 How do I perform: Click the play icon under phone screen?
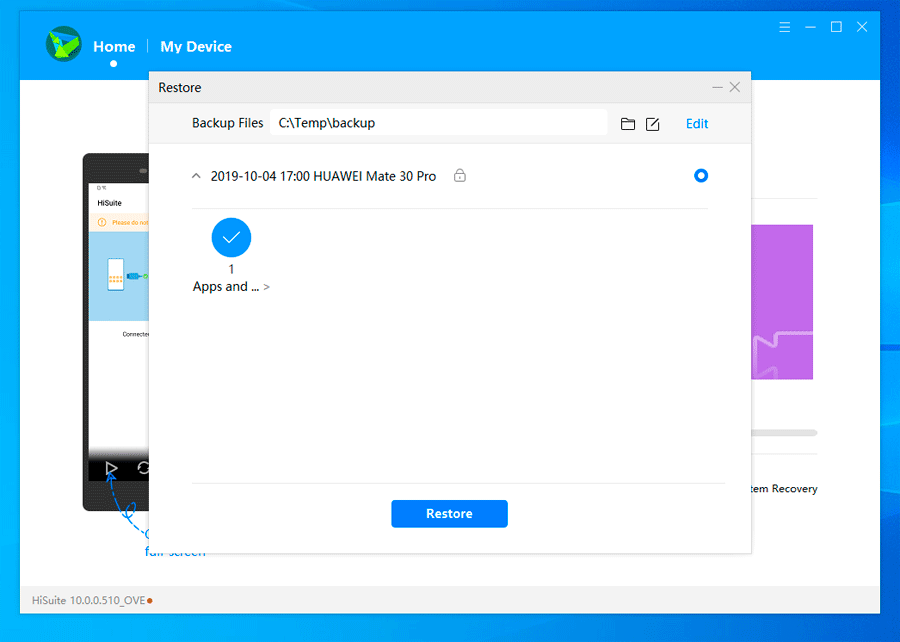coord(111,469)
